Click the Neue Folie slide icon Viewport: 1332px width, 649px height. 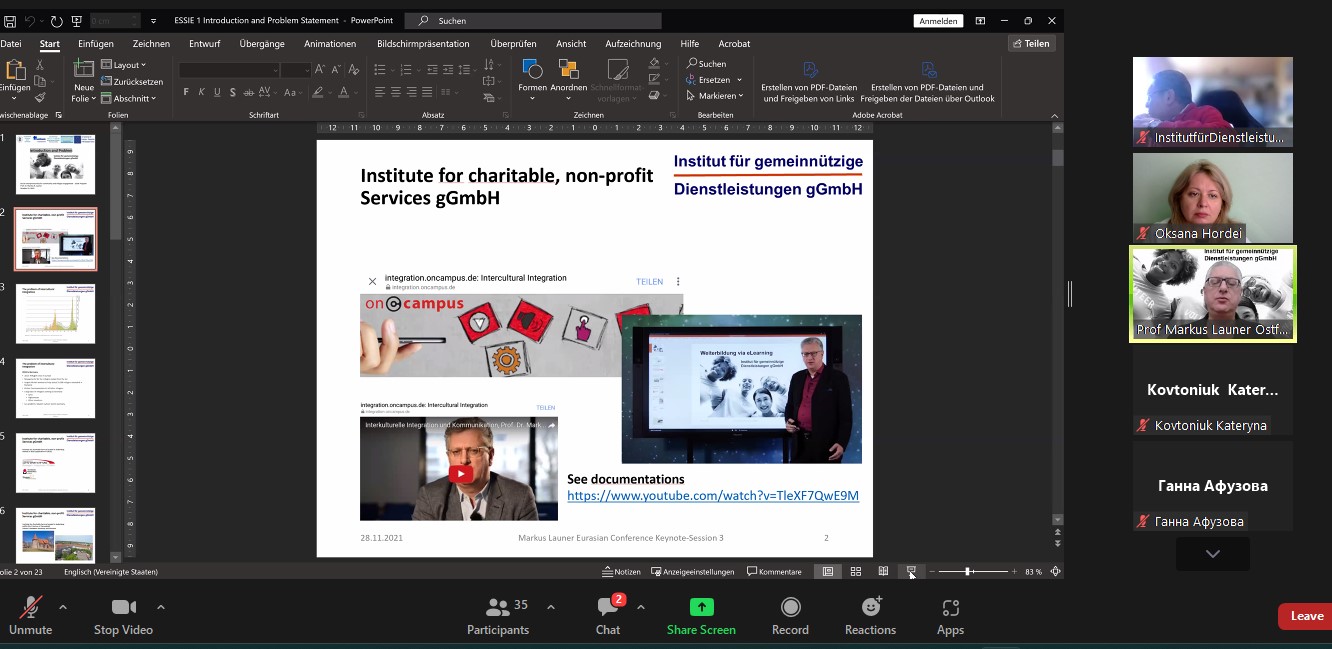pyautogui.click(x=84, y=68)
